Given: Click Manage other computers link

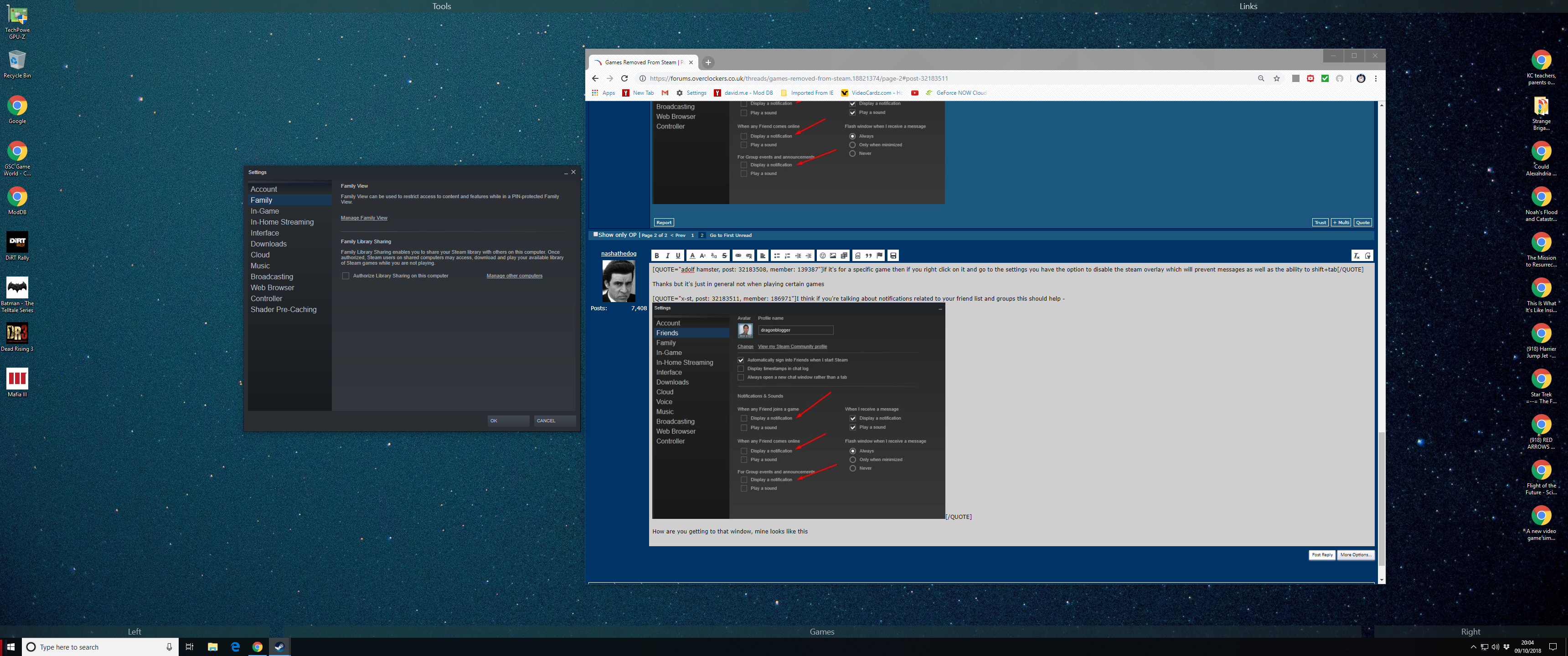Looking at the screenshot, I should pyautogui.click(x=514, y=276).
